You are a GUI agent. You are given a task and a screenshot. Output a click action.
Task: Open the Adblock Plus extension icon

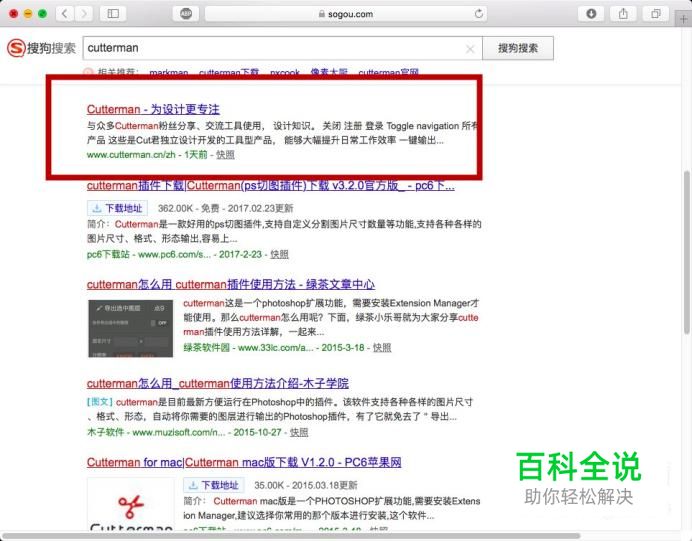click(x=186, y=14)
